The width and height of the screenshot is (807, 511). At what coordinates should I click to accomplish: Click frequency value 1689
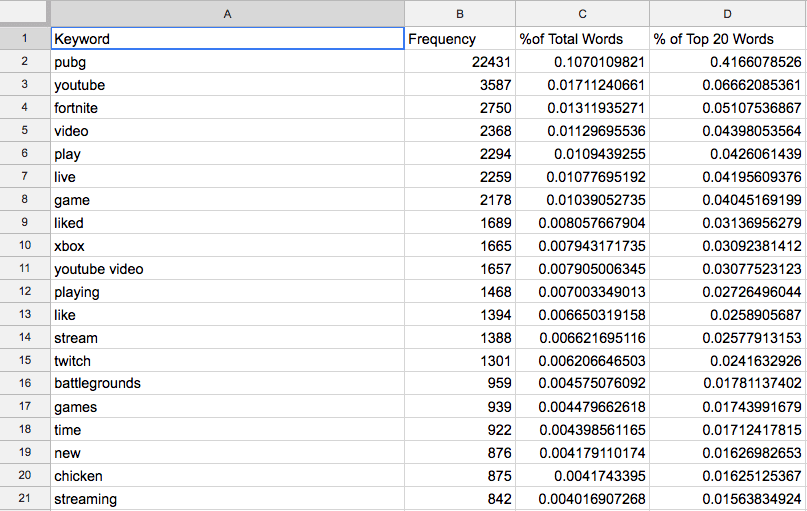(x=460, y=222)
